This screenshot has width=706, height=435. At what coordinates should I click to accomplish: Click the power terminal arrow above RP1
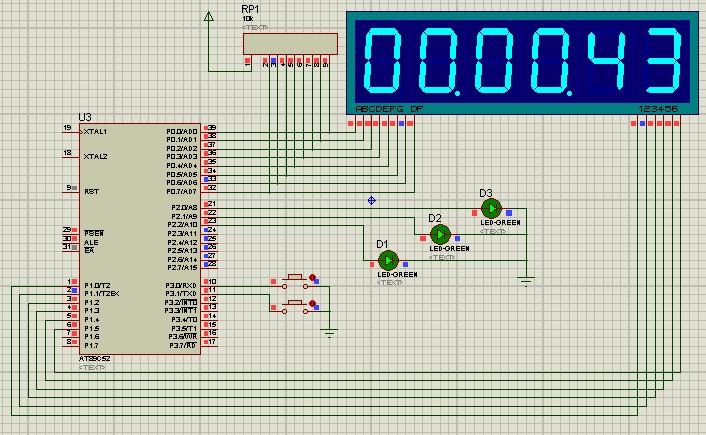coord(208,17)
